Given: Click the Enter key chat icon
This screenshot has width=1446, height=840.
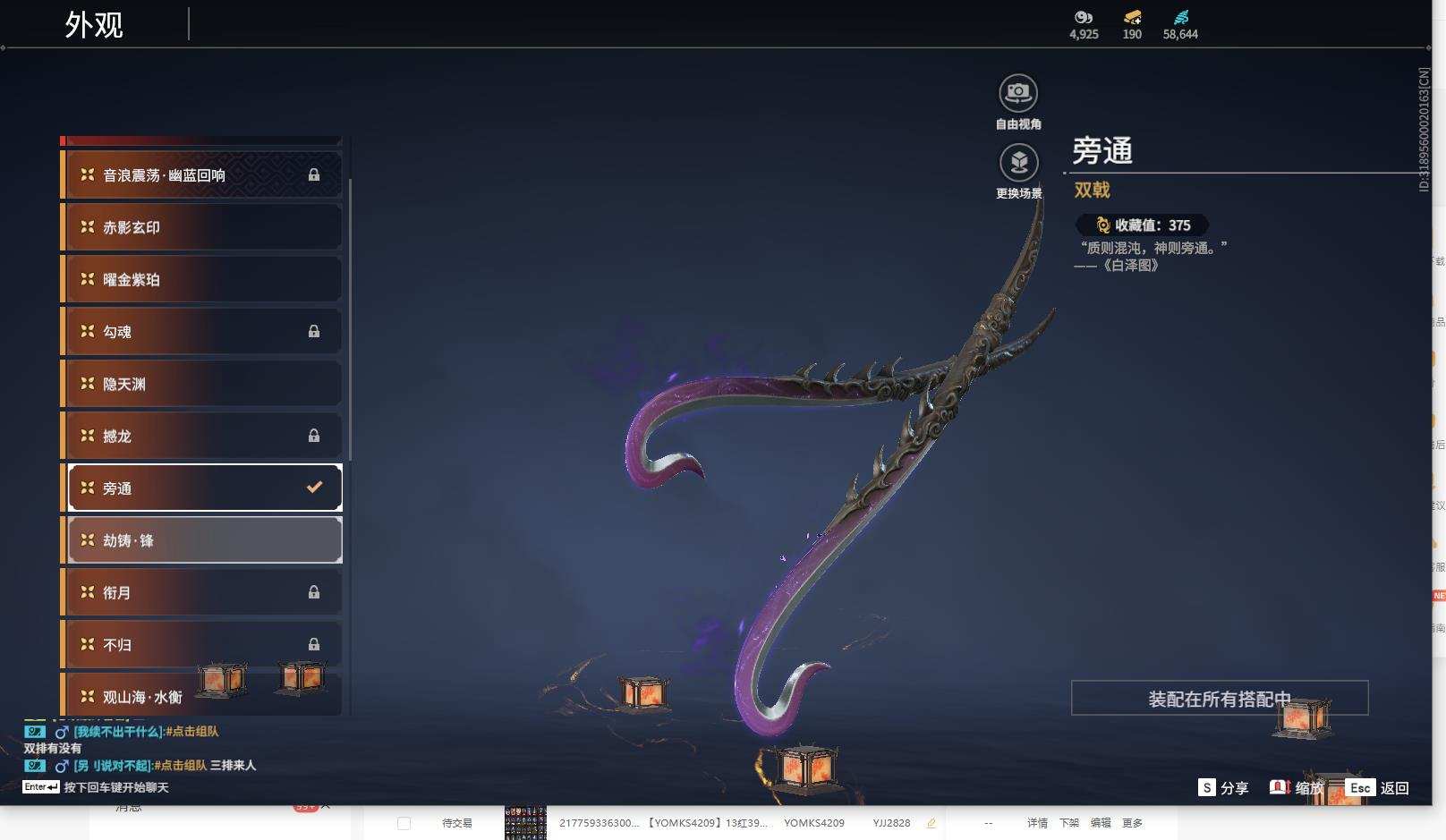Looking at the screenshot, I should pyautogui.click(x=41, y=787).
